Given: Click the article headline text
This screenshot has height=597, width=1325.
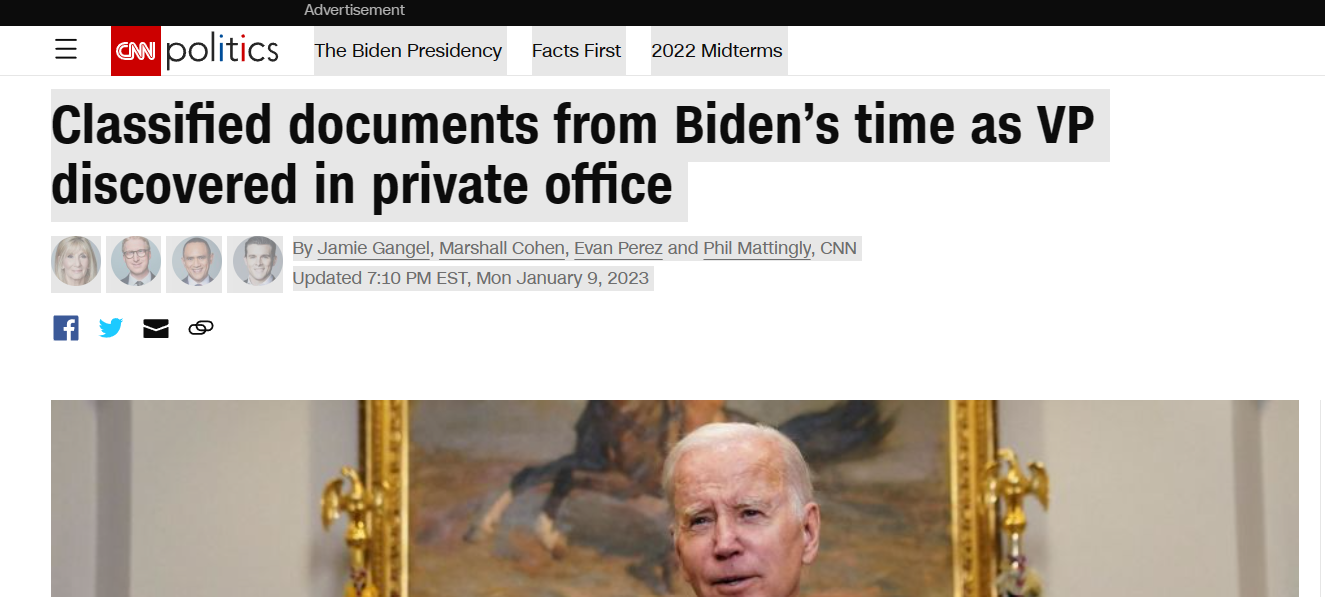Looking at the screenshot, I should (573, 155).
